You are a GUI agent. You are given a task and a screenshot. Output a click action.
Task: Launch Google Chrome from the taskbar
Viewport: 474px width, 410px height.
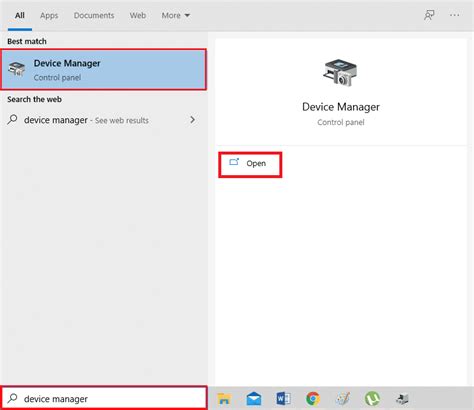pyautogui.click(x=313, y=399)
